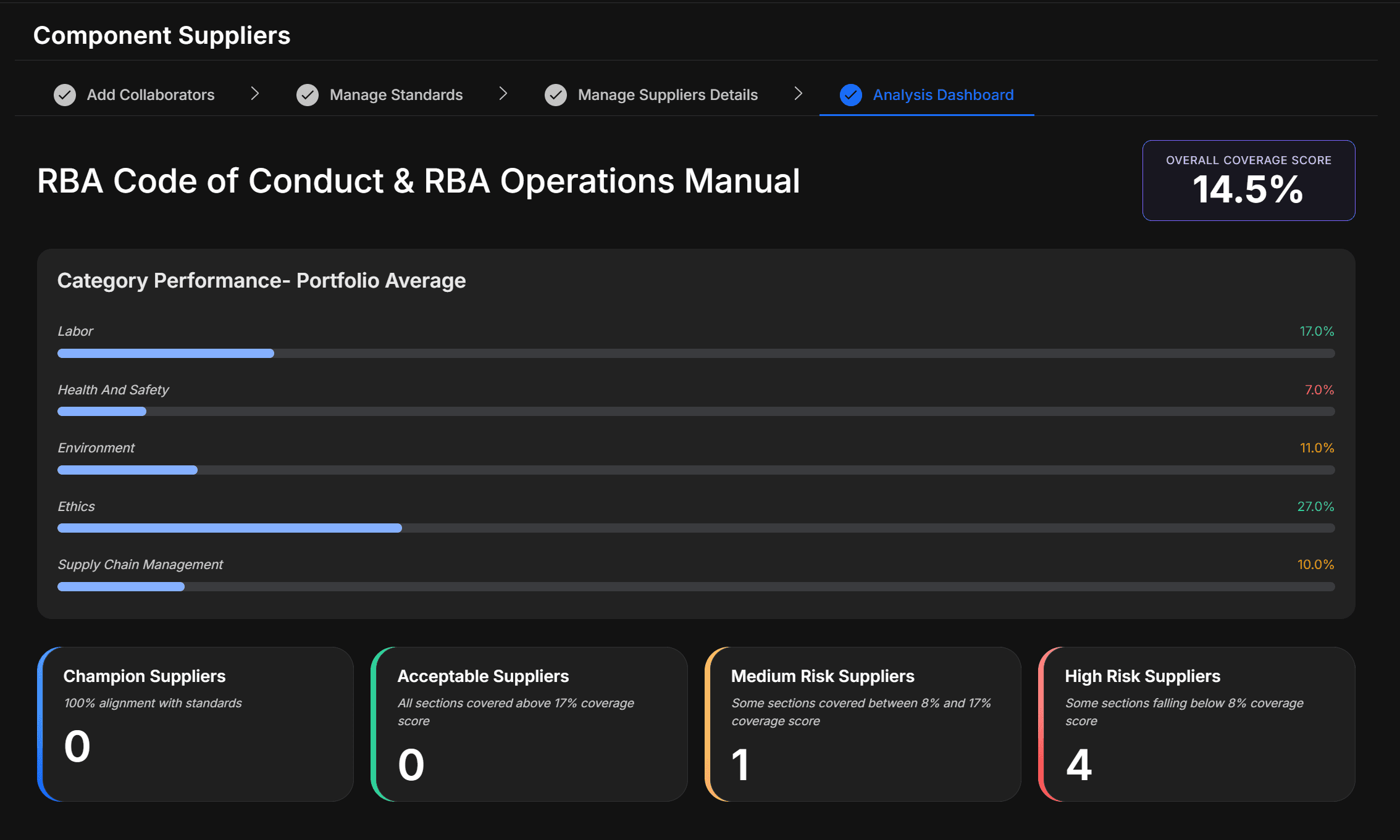Click the checkmark icon beside Manage Suppliers Details
Viewport: 1400px width, 840px height.
tap(555, 94)
